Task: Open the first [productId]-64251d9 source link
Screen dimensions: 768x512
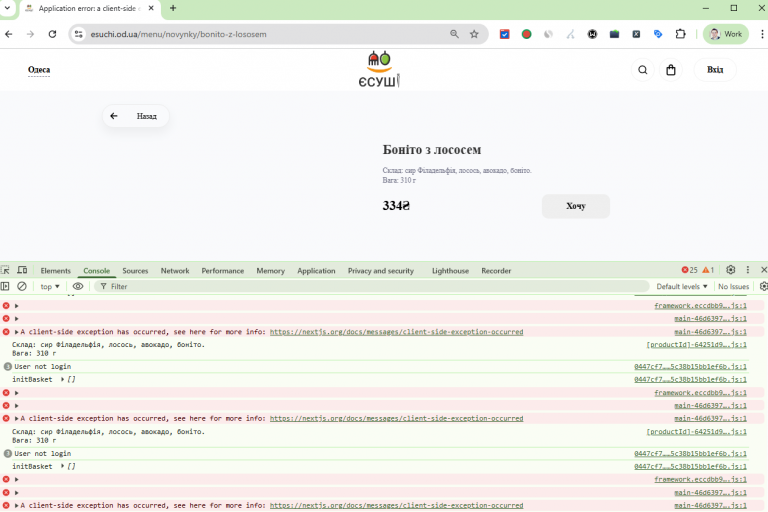Action: click(x=696, y=345)
